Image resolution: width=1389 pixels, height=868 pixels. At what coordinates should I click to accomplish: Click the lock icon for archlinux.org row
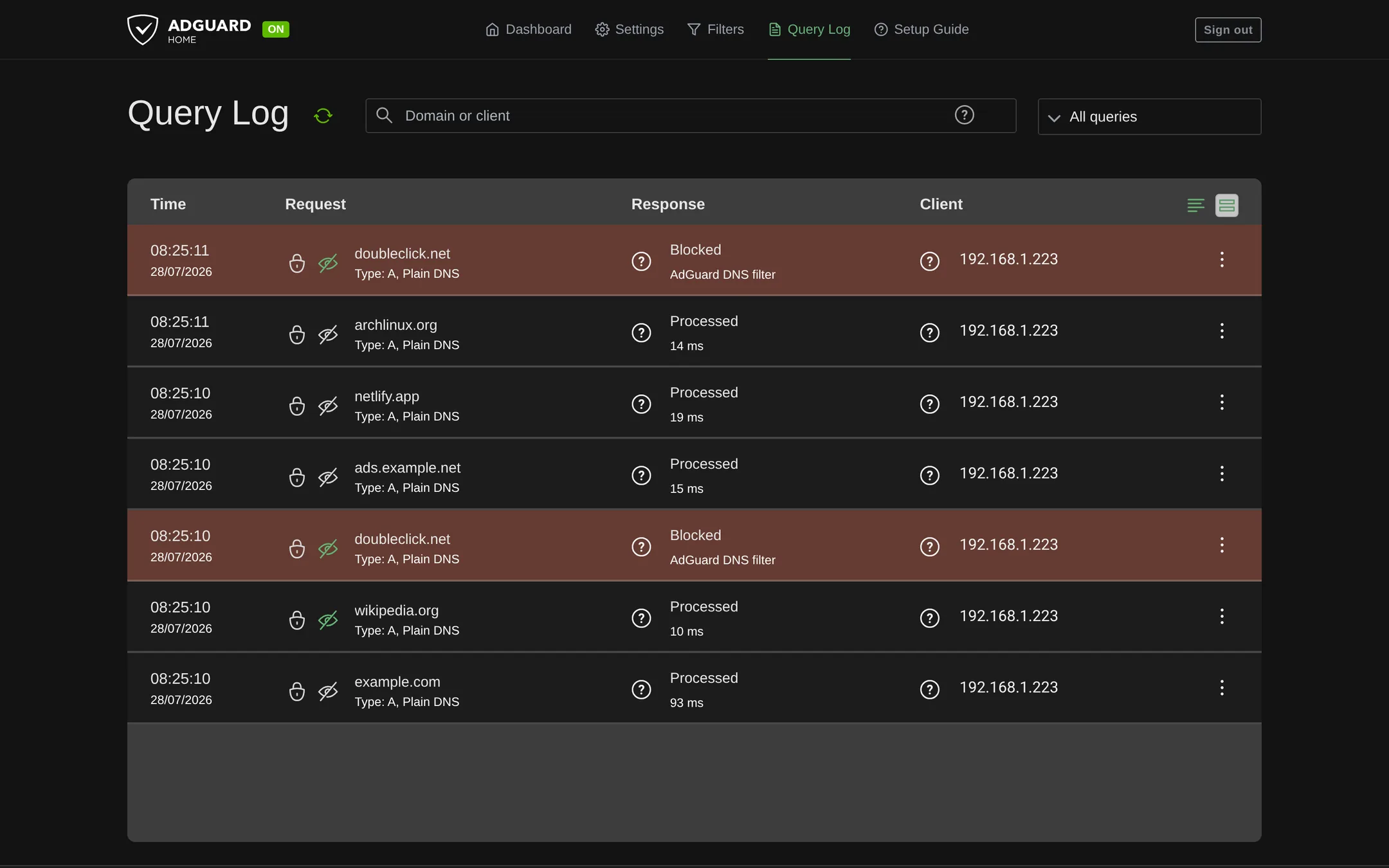pos(296,334)
